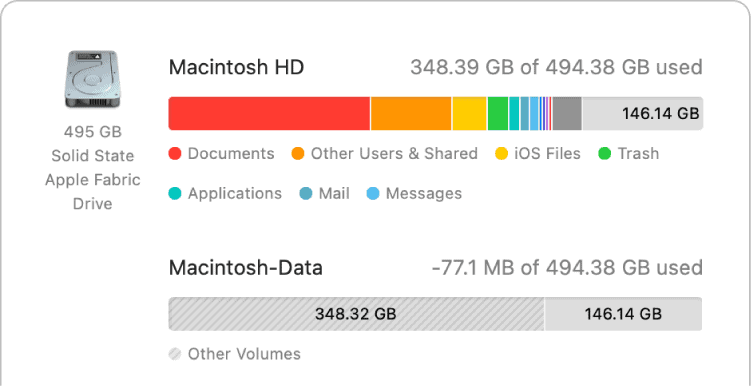Click the red Documents legend dot
This screenshot has height=386, width=754.
175,154
